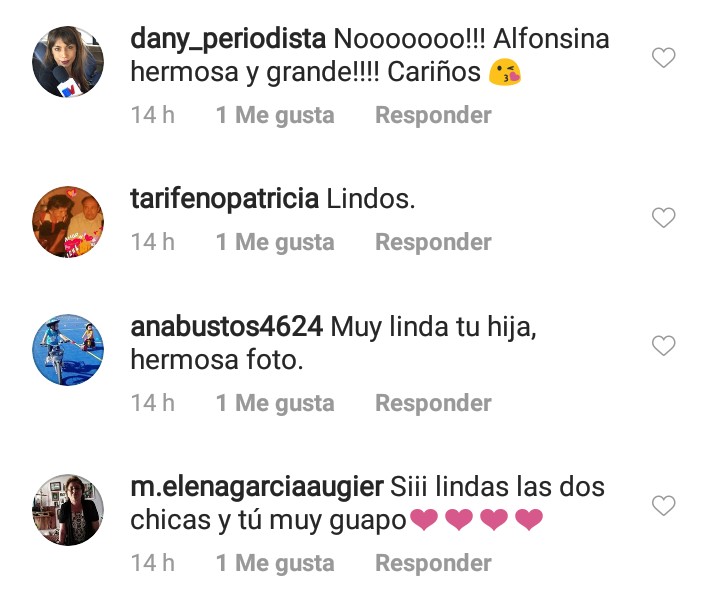Click Responder under the Lindos comment
Viewport: 720px width, 605px height.
(433, 242)
